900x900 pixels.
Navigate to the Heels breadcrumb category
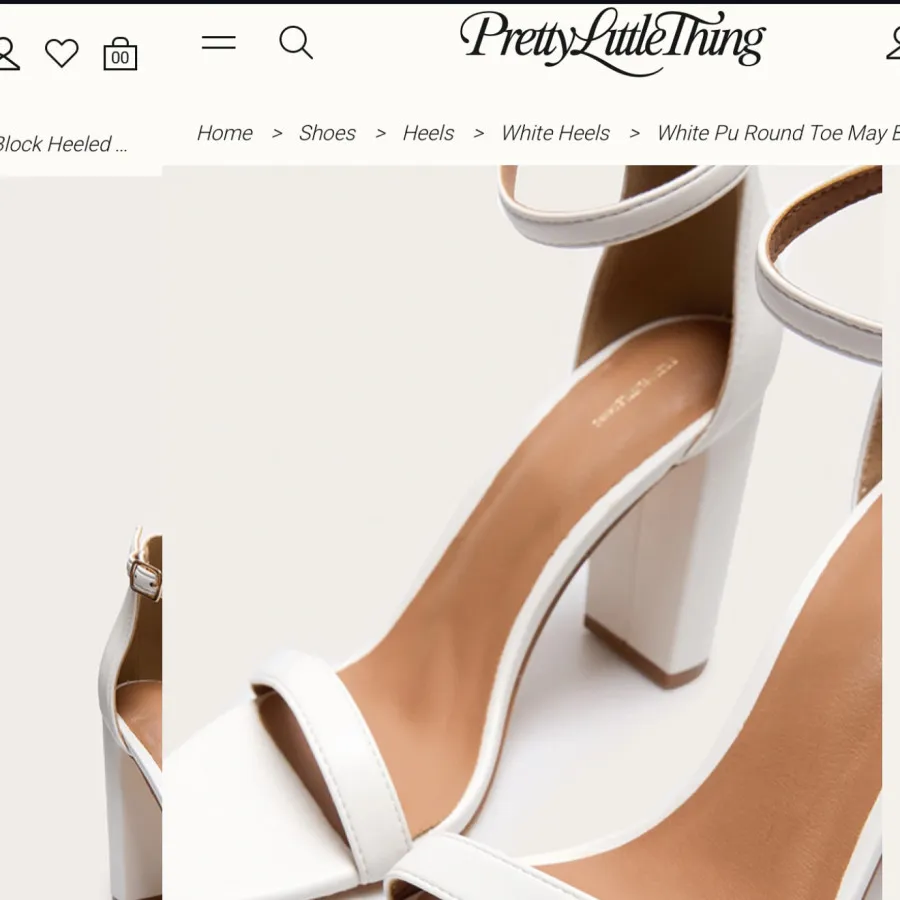click(x=428, y=133)
